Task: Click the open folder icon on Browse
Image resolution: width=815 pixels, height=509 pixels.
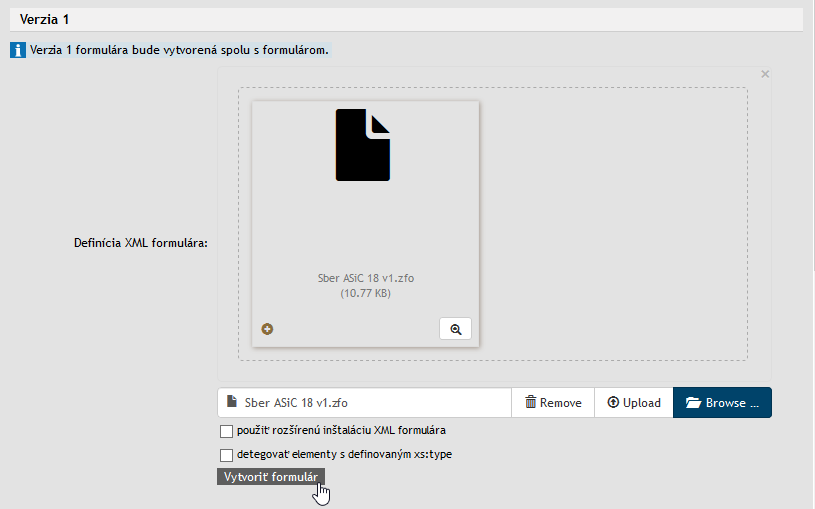Action: tap(693, 403)
